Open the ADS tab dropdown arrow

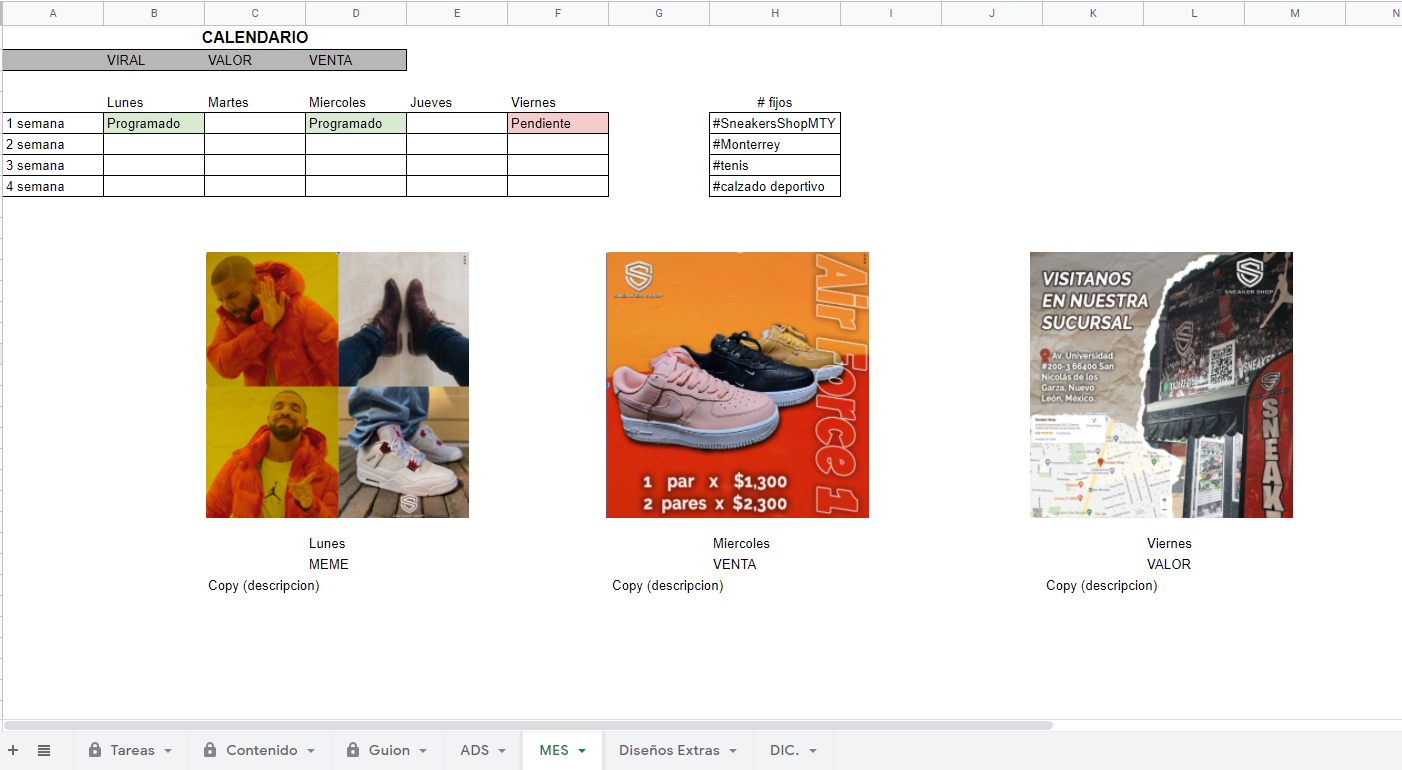click(x=503, y=751)
